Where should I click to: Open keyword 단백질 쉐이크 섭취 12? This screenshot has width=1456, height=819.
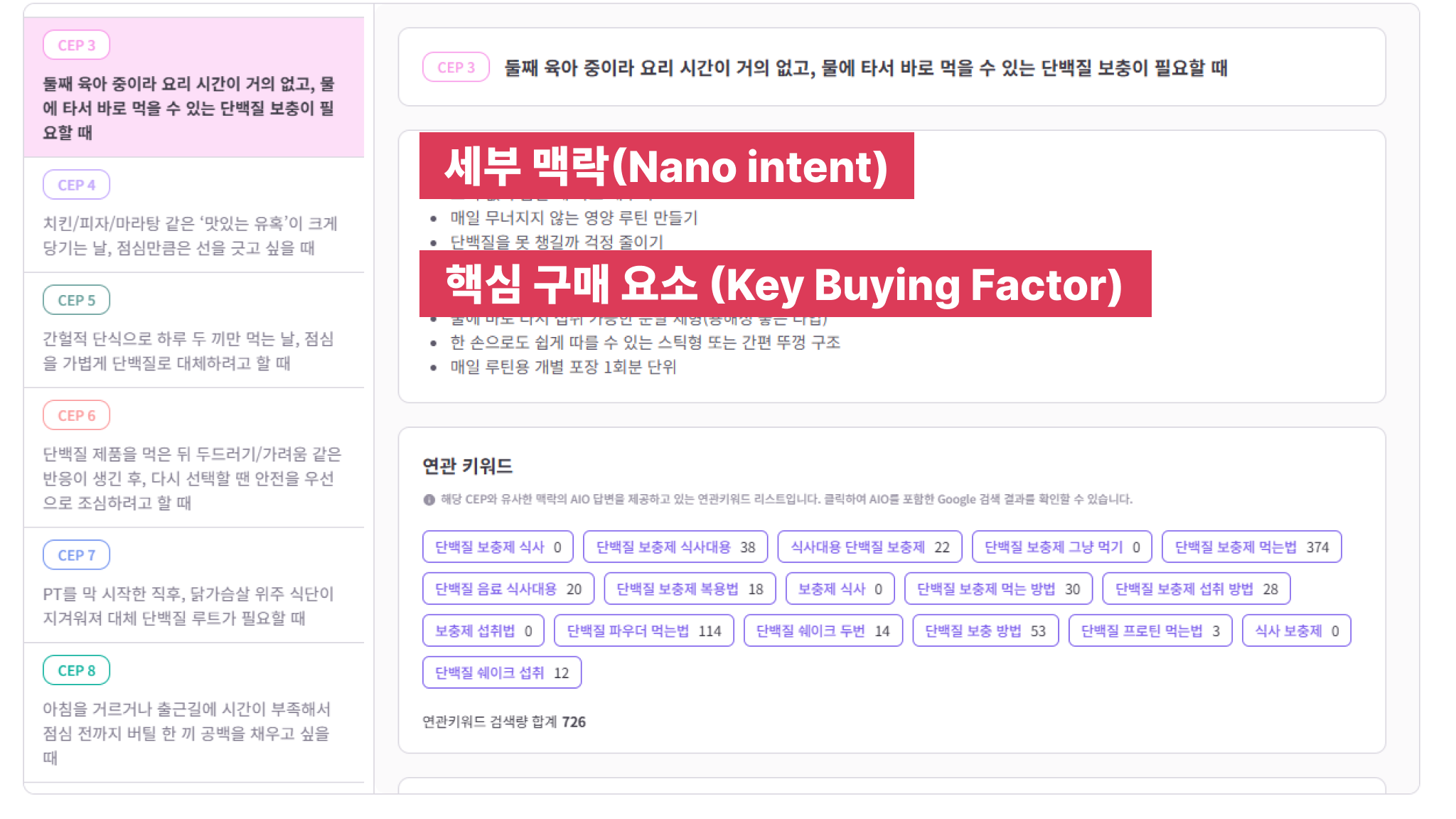point(501,673)
